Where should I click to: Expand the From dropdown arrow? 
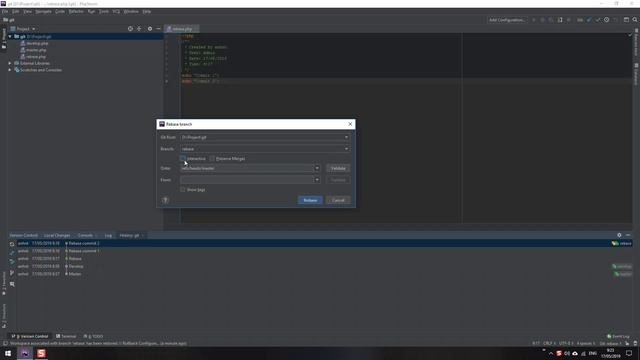coord(317,180)
